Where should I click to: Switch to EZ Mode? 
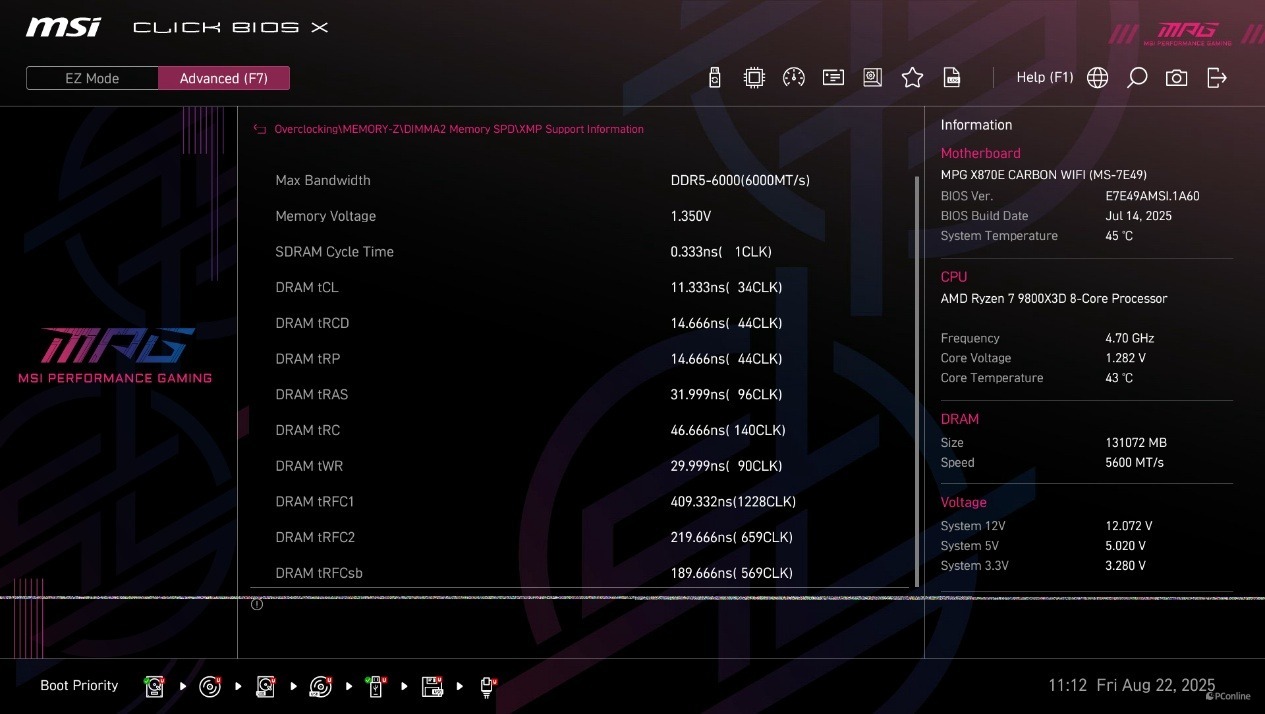tap(92, 78)
